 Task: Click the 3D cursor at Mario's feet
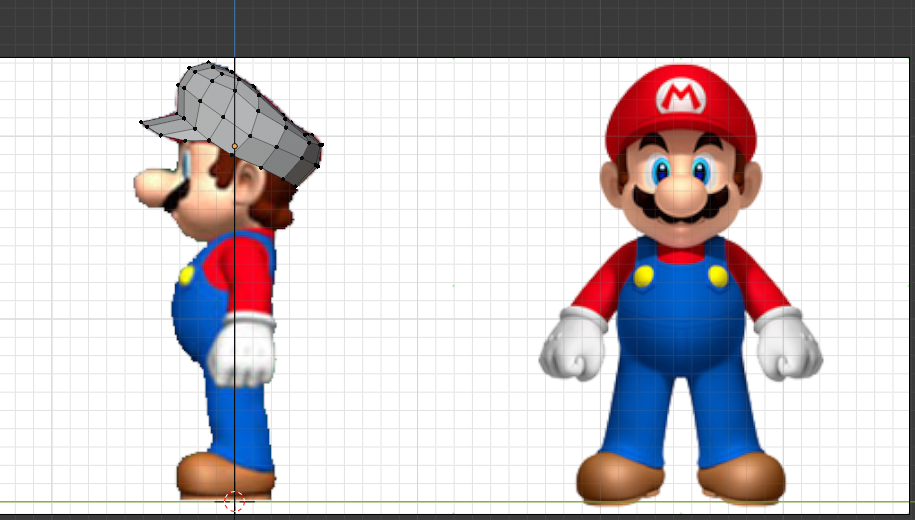pyautogui.click(x=235, y=501)
